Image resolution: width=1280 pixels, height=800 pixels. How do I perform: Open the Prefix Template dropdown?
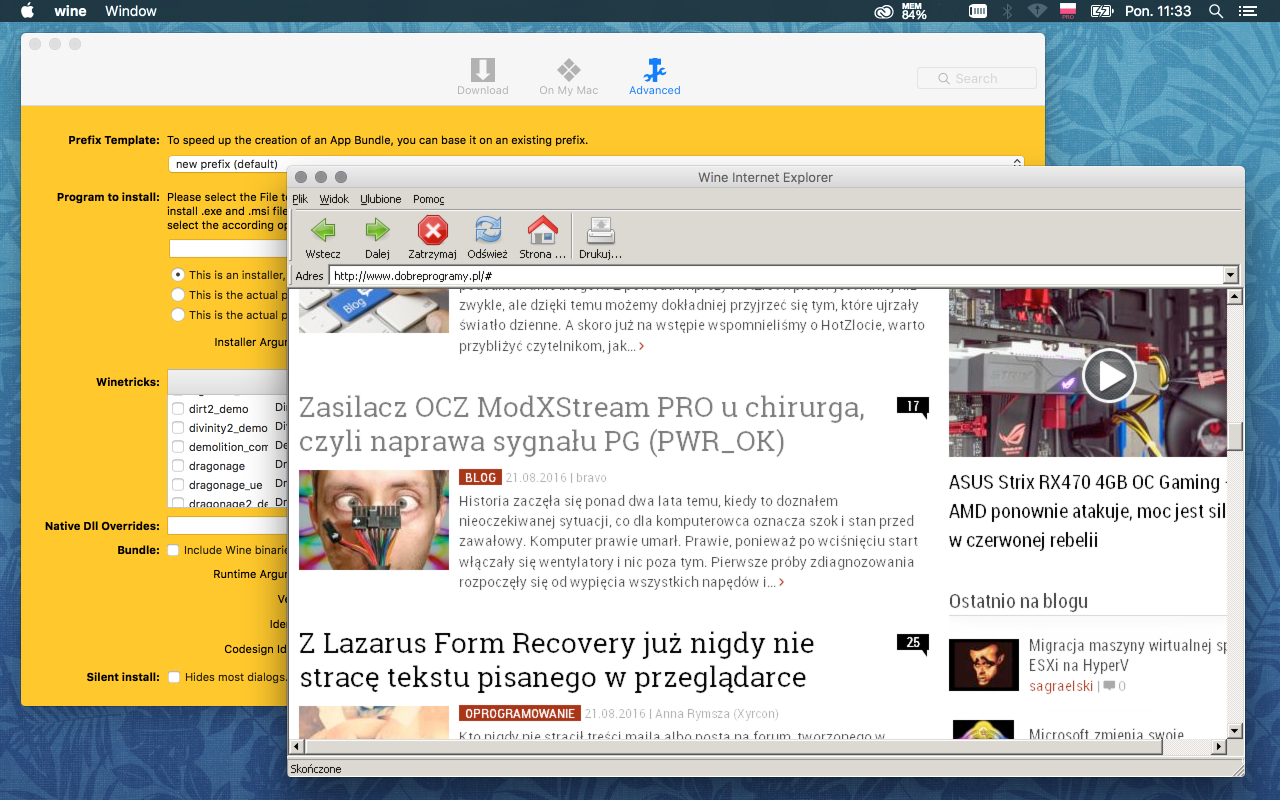596,163
